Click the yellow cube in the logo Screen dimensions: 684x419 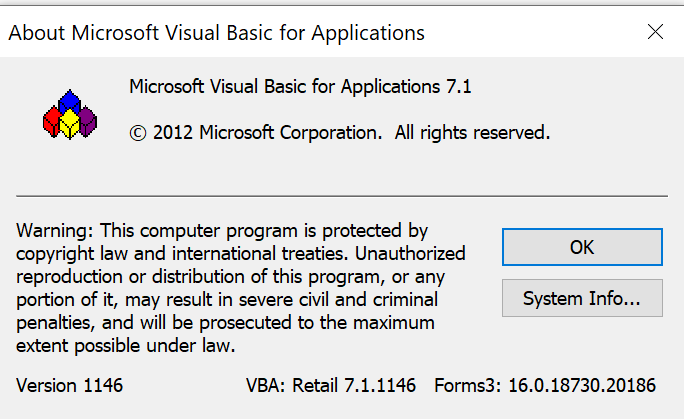69,125
